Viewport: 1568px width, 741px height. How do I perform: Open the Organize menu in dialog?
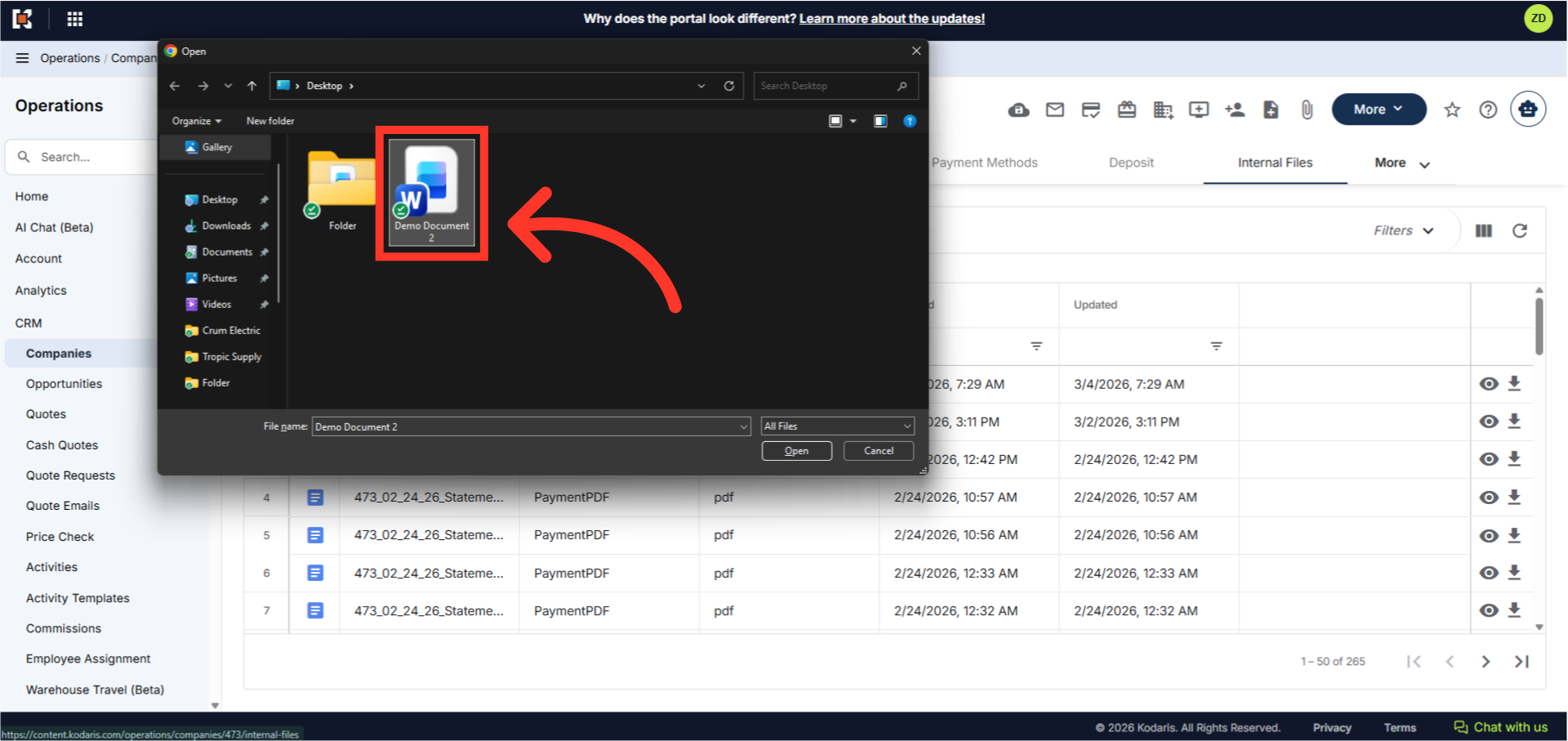(x=197, y=121)
